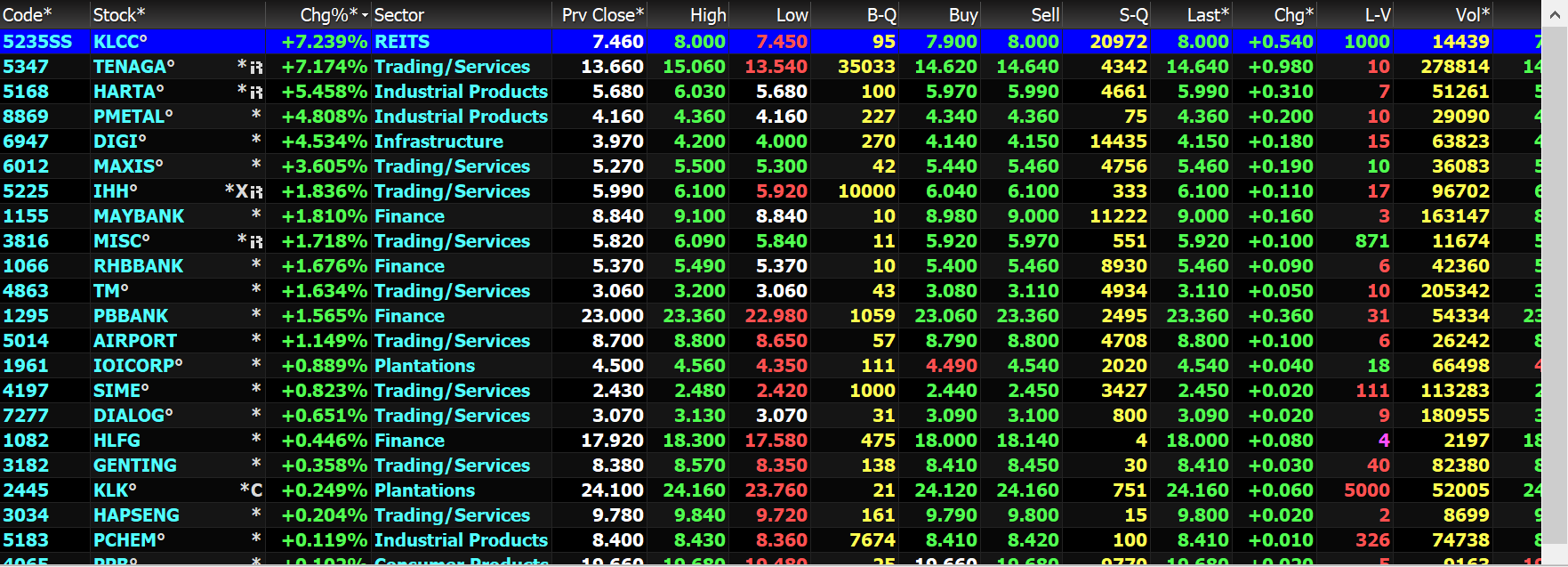Click the asterisk marker beside MAYBANK
The width and height of the screenshot is (1568, 567).
(256, 215)
